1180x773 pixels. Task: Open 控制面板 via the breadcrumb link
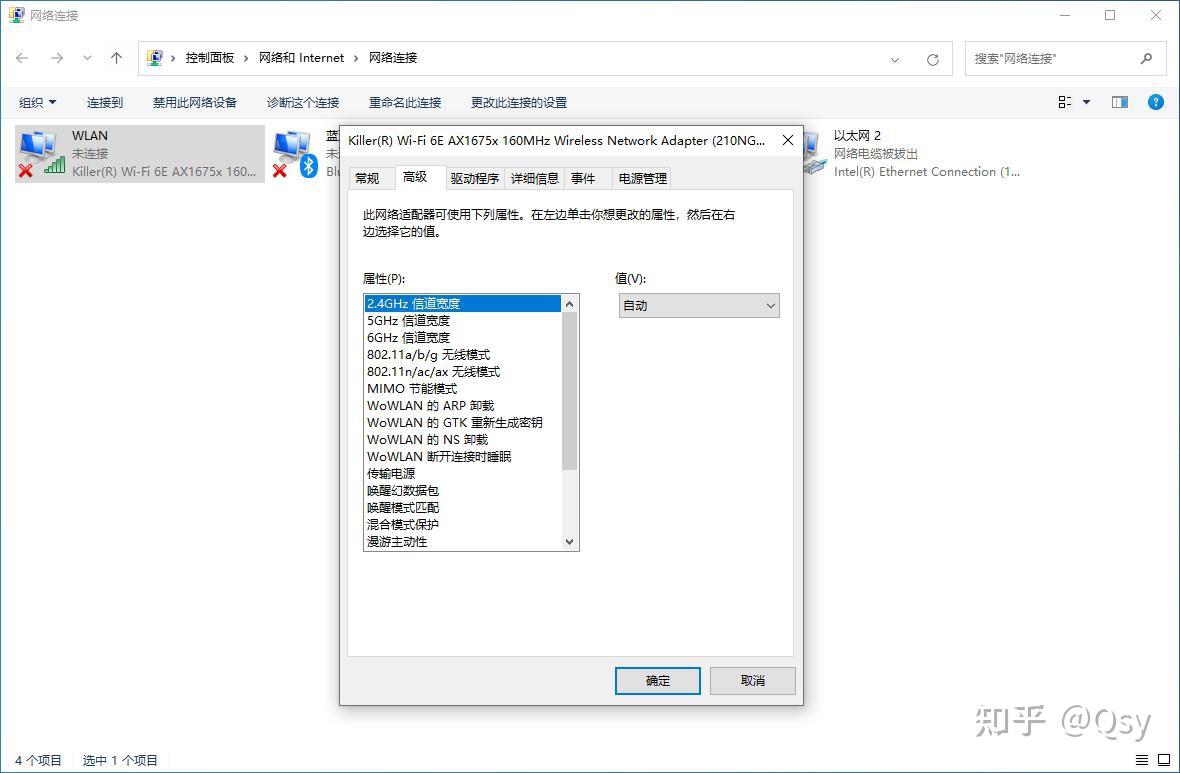tap(211, 57)
